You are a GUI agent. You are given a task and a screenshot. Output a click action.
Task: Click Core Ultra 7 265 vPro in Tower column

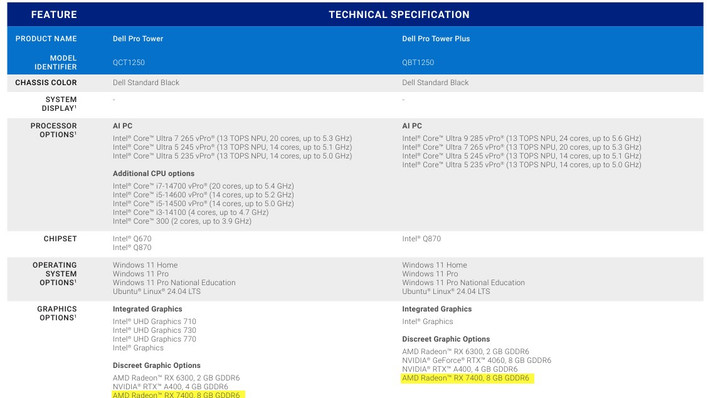click(232, 138)
